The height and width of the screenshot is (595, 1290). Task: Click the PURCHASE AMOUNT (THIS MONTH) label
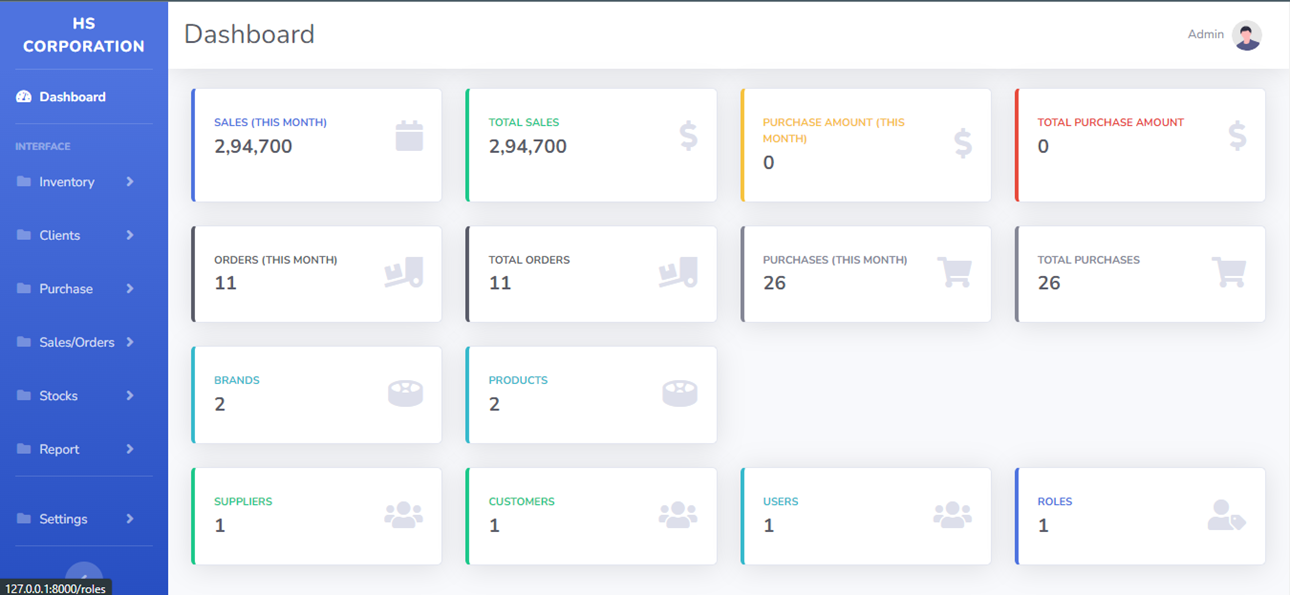(834, 130)
